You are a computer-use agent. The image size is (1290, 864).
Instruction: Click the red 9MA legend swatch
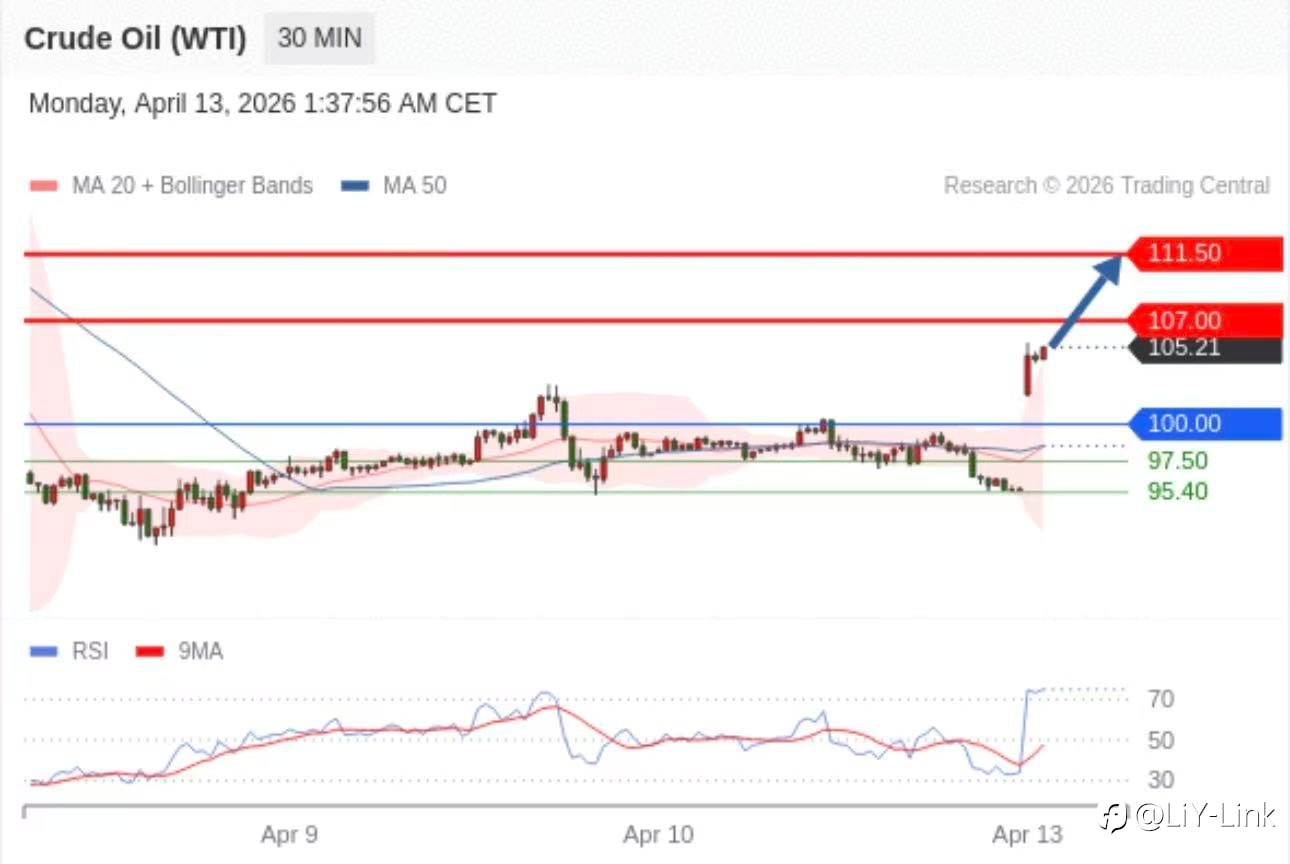tap(150, 652)
